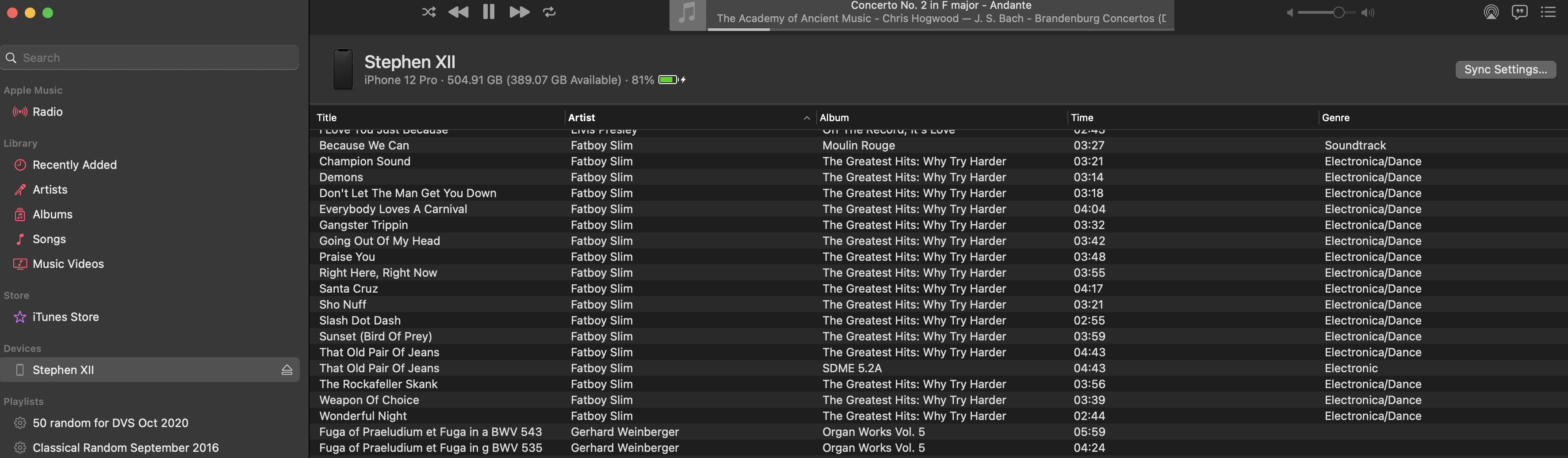The height and width of the screenshot is (458, 1568).
Task: Select Songs in the sidebar
Action: (50, 239)
